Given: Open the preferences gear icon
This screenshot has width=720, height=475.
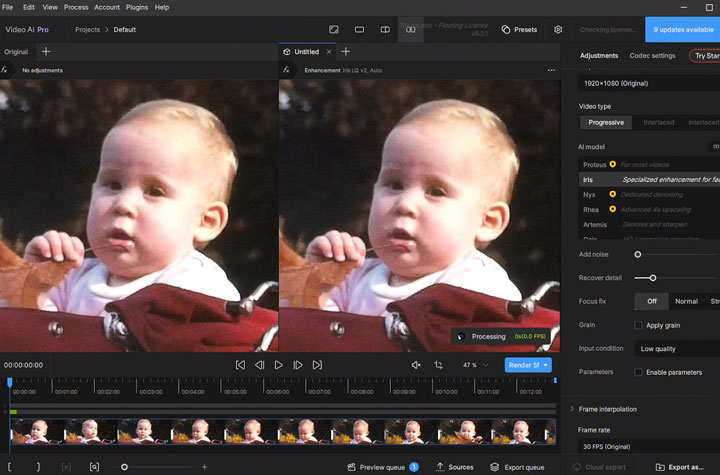Looking at the screenshot, I should click(x=558, y=29).
